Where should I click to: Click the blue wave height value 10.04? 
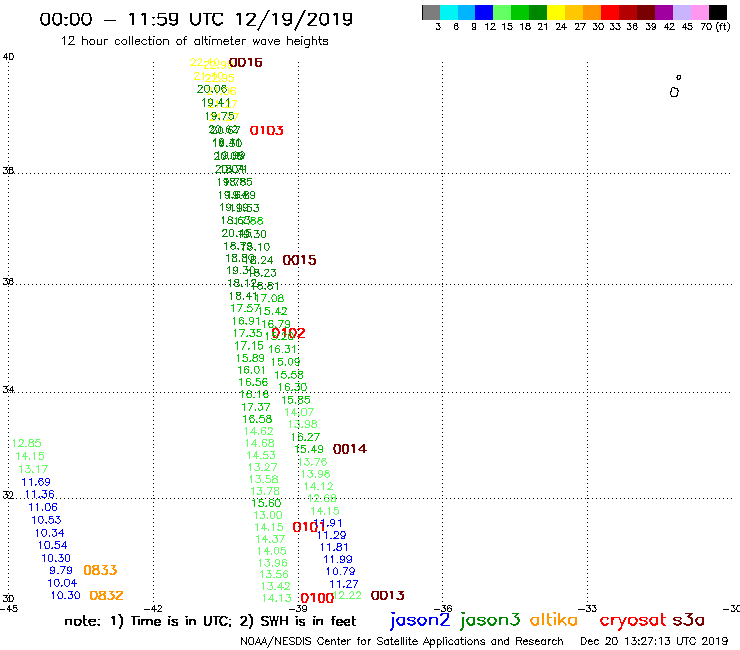[x=62, y=583]
